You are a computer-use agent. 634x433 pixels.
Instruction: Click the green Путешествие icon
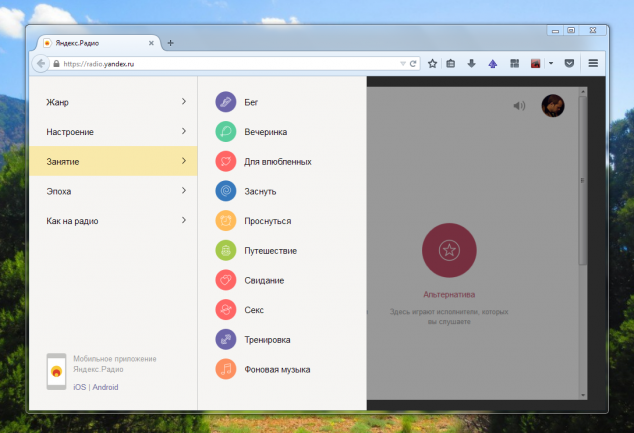pyautogui.click(x=226, y=250)
